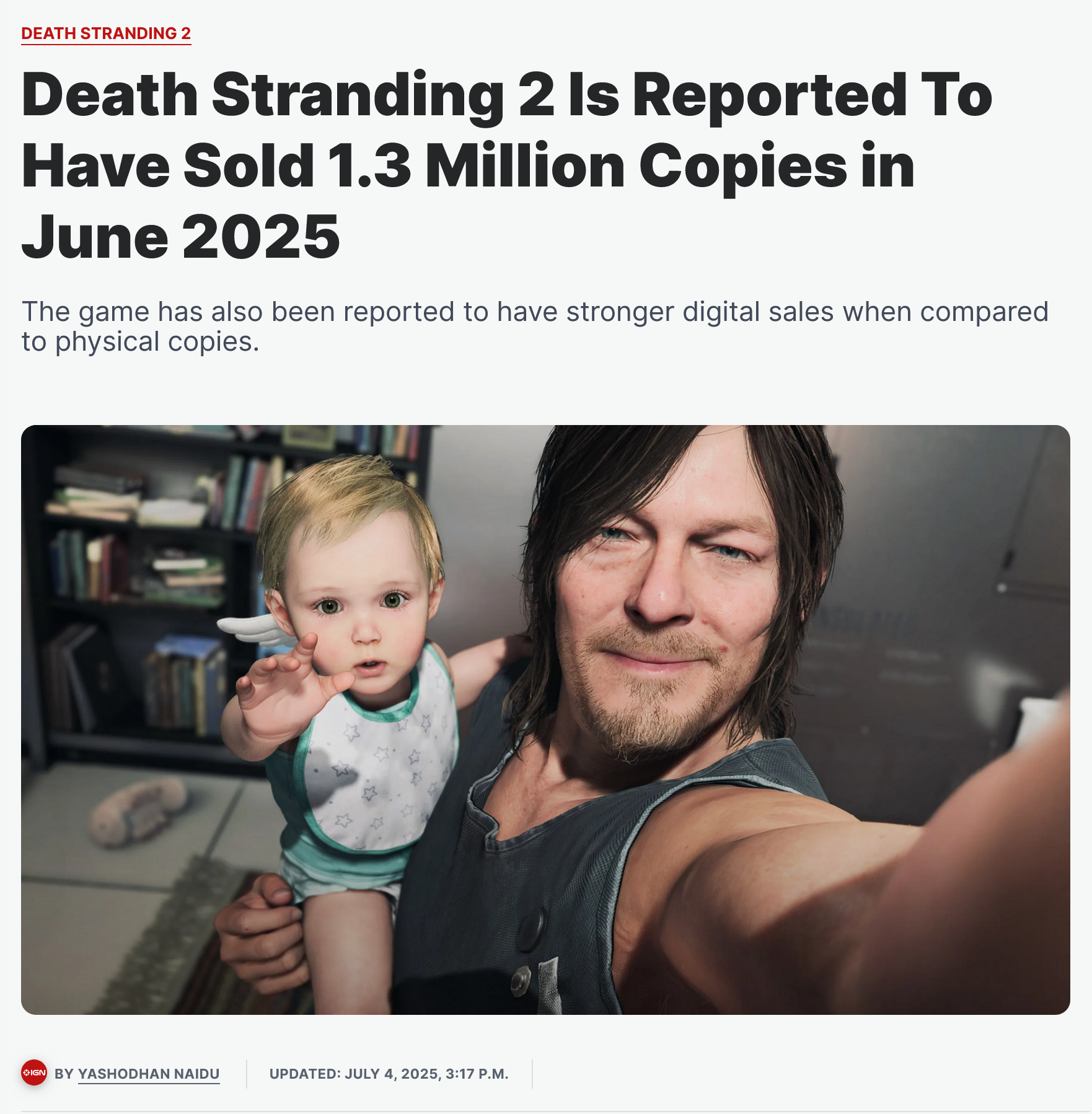Click the '1.3 Million' text in the headline
Viewport: 1092px width, 1114px height.
[x=475, y=165]
